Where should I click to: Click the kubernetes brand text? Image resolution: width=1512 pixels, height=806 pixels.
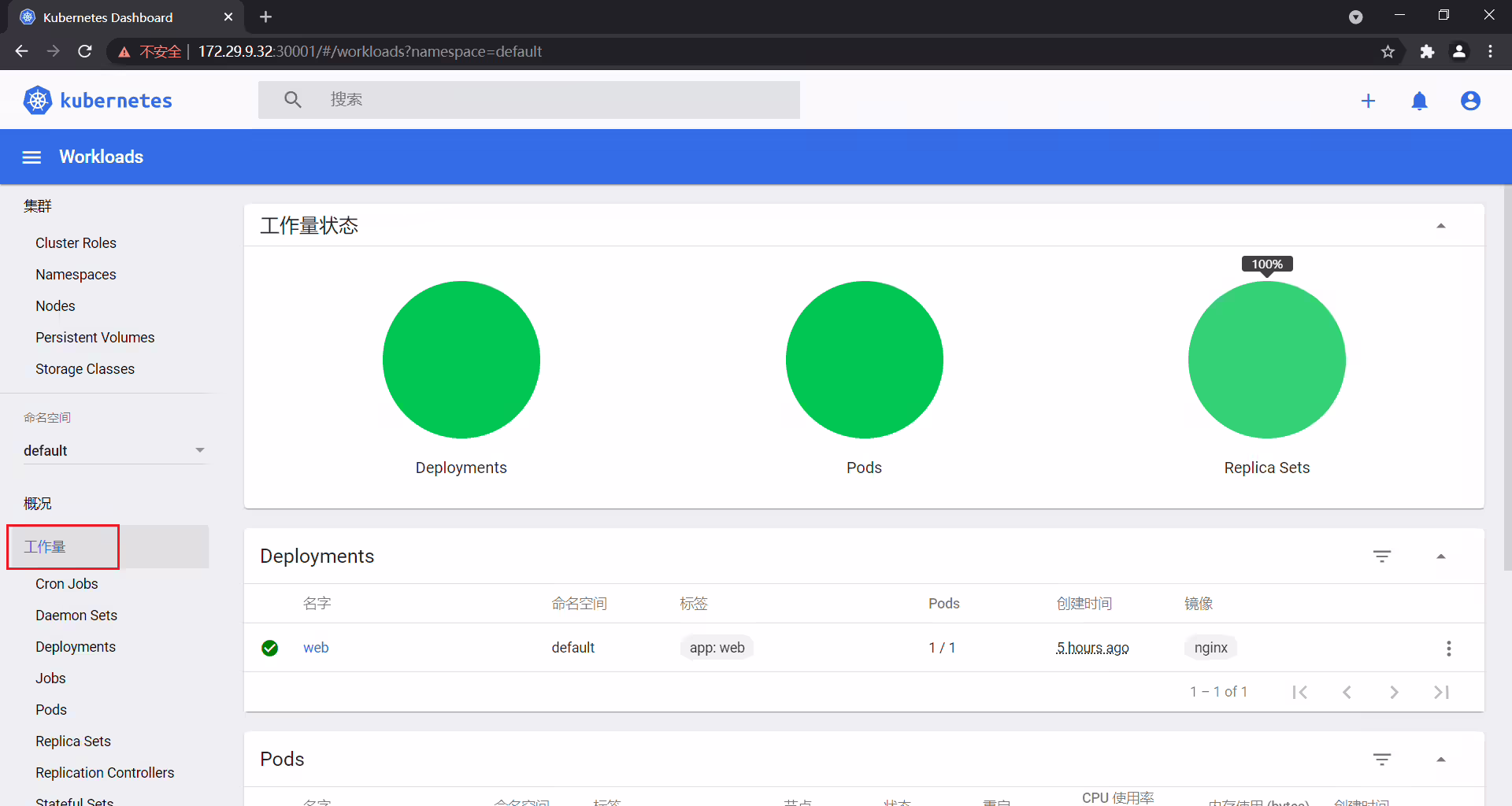116,101
